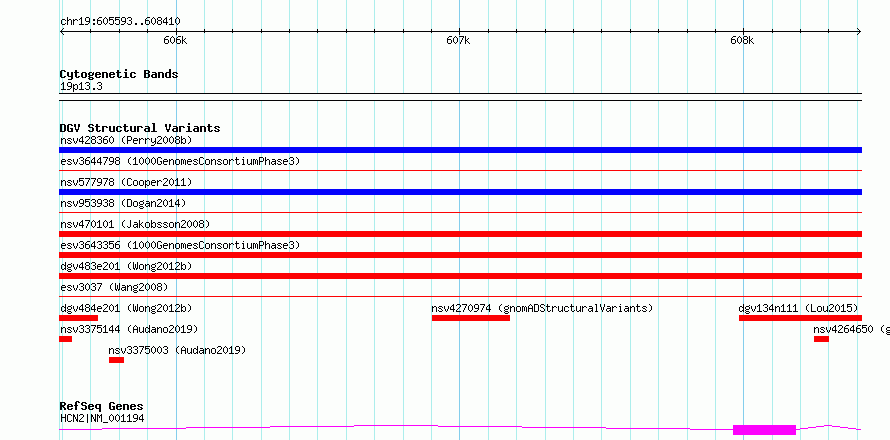
Task: Open the esv3037 (Wang2008) label
Action: click(114, 287)
